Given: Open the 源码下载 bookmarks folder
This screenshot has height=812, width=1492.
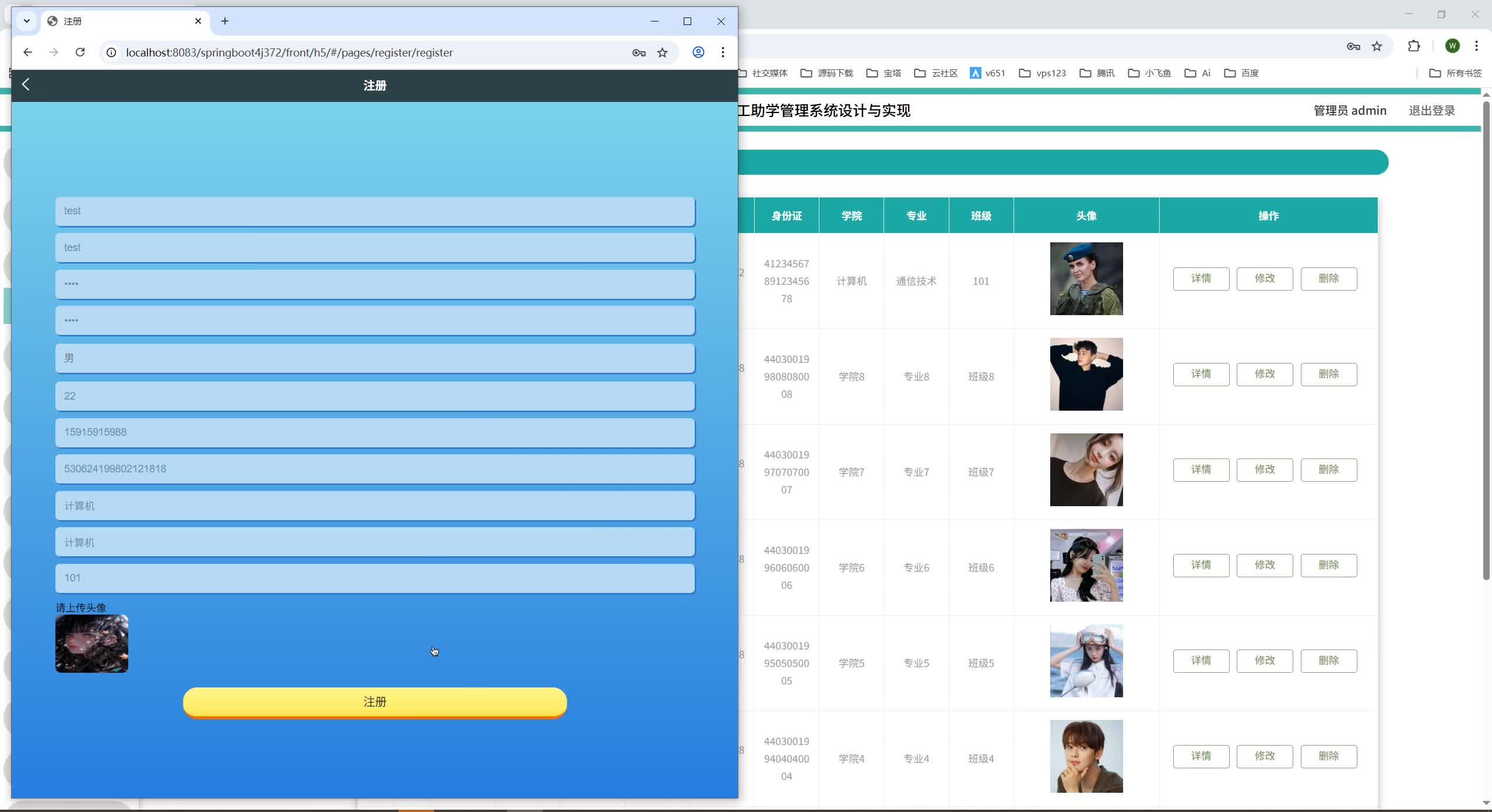Looking at the screenshot, I should pos(826,73).
